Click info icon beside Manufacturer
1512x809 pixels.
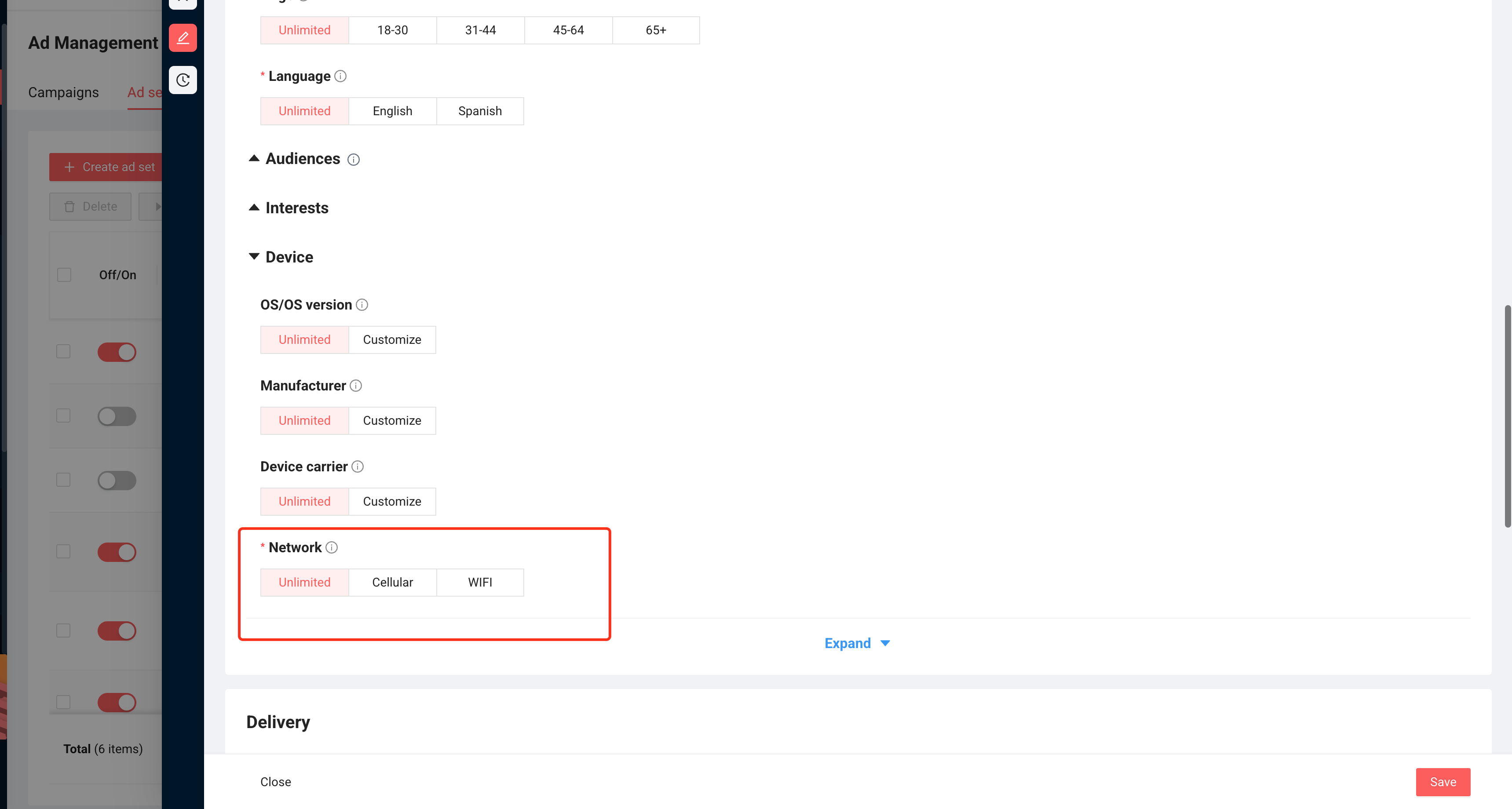(x=356, y=386)
